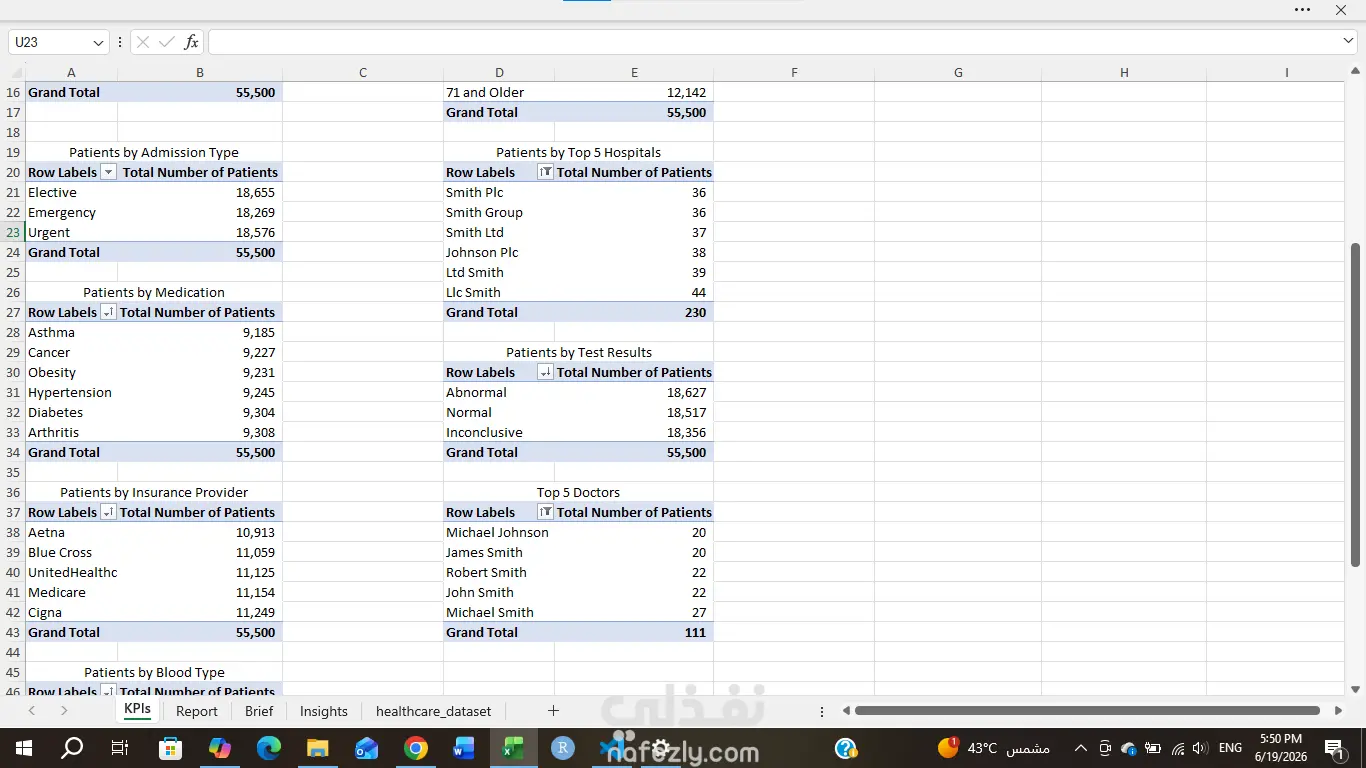
Task: Open the Get Help question mark icon
Action: pyautogui.click(x=845, y=748)
